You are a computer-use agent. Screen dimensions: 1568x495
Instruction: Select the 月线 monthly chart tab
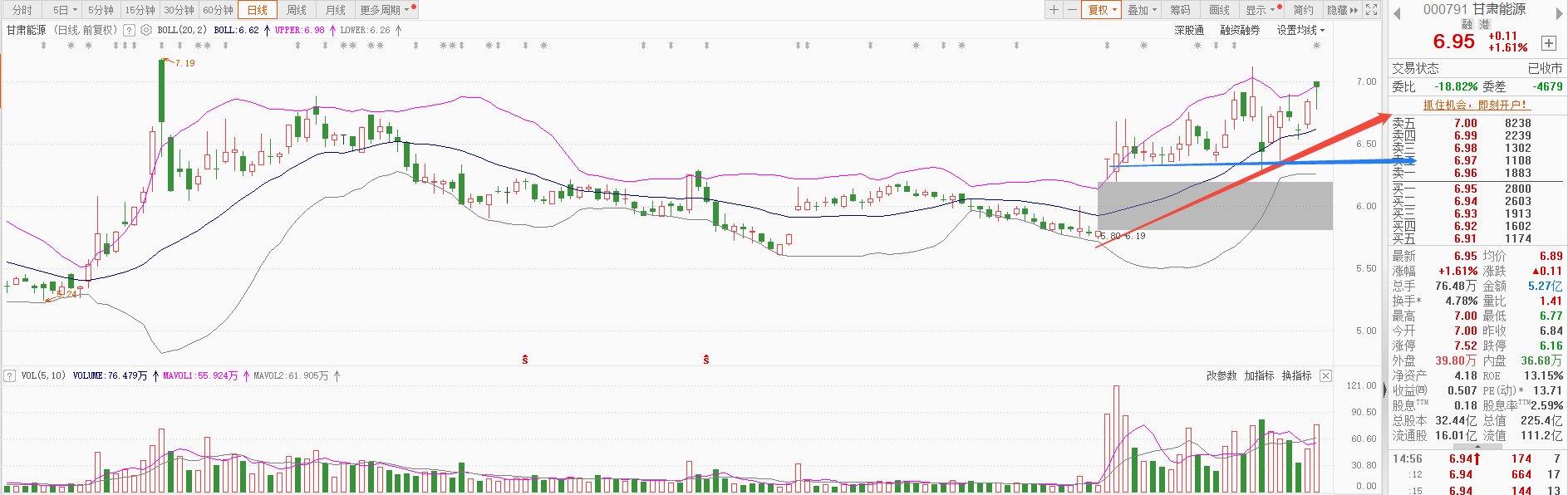pyautogui.click(x=336, y=10)
